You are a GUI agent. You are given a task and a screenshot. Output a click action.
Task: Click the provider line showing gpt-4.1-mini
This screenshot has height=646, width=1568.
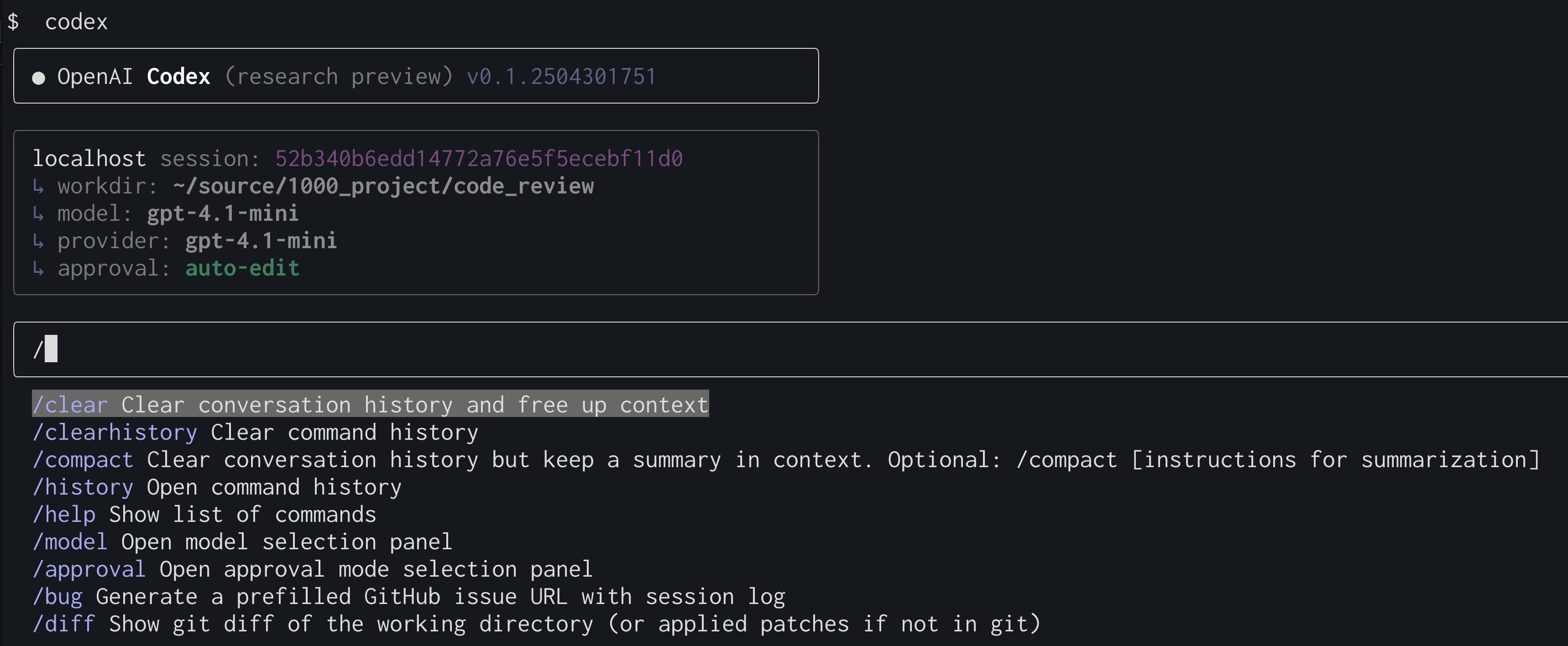261,240
